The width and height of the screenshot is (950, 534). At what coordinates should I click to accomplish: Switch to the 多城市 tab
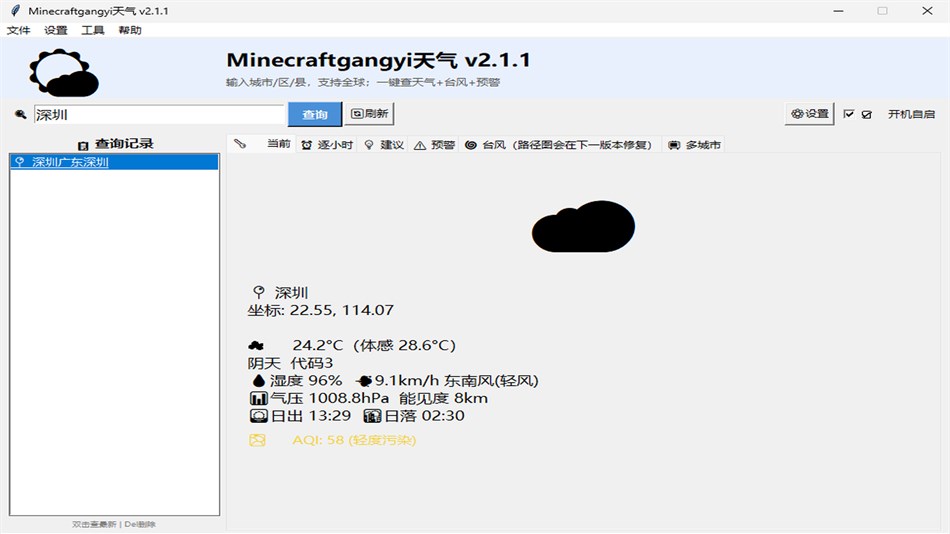(x=694, y=145)
